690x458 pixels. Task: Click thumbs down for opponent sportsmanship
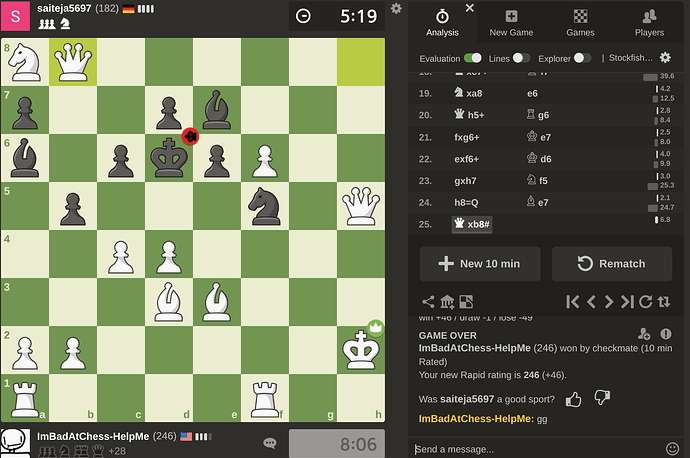click(x=602, y=399)
